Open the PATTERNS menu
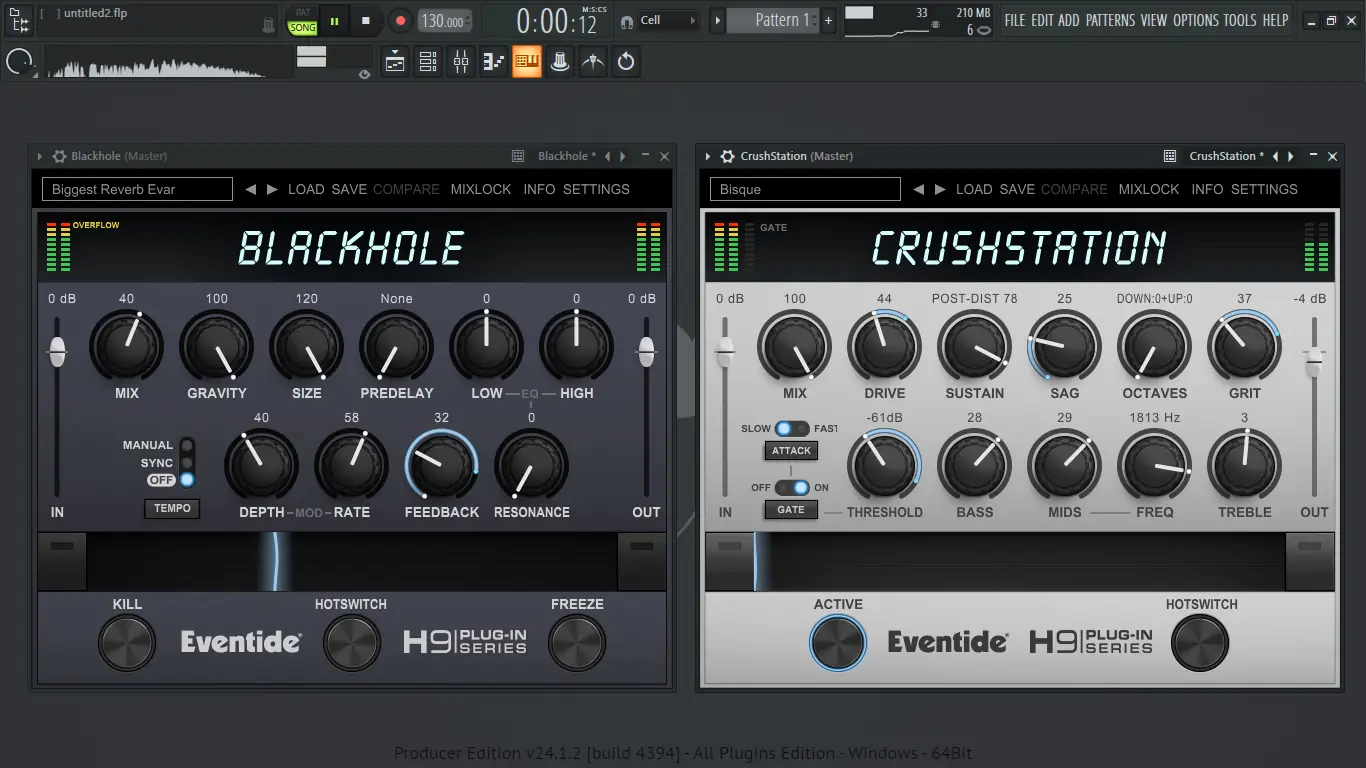Screen dimensions: 1366x768 pyautogui.click(x=1110, y=20)
